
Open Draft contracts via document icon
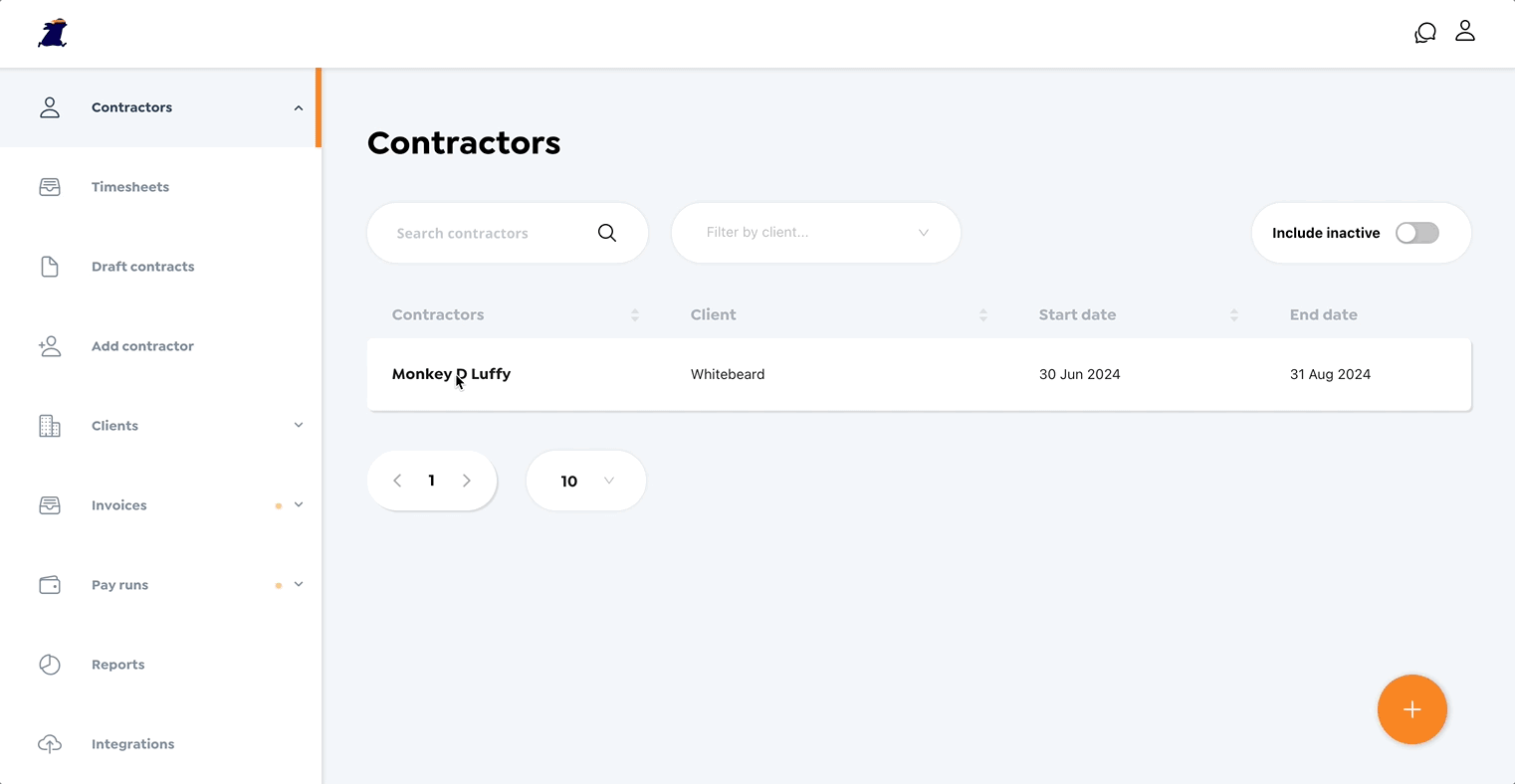(x=50, y=266)
